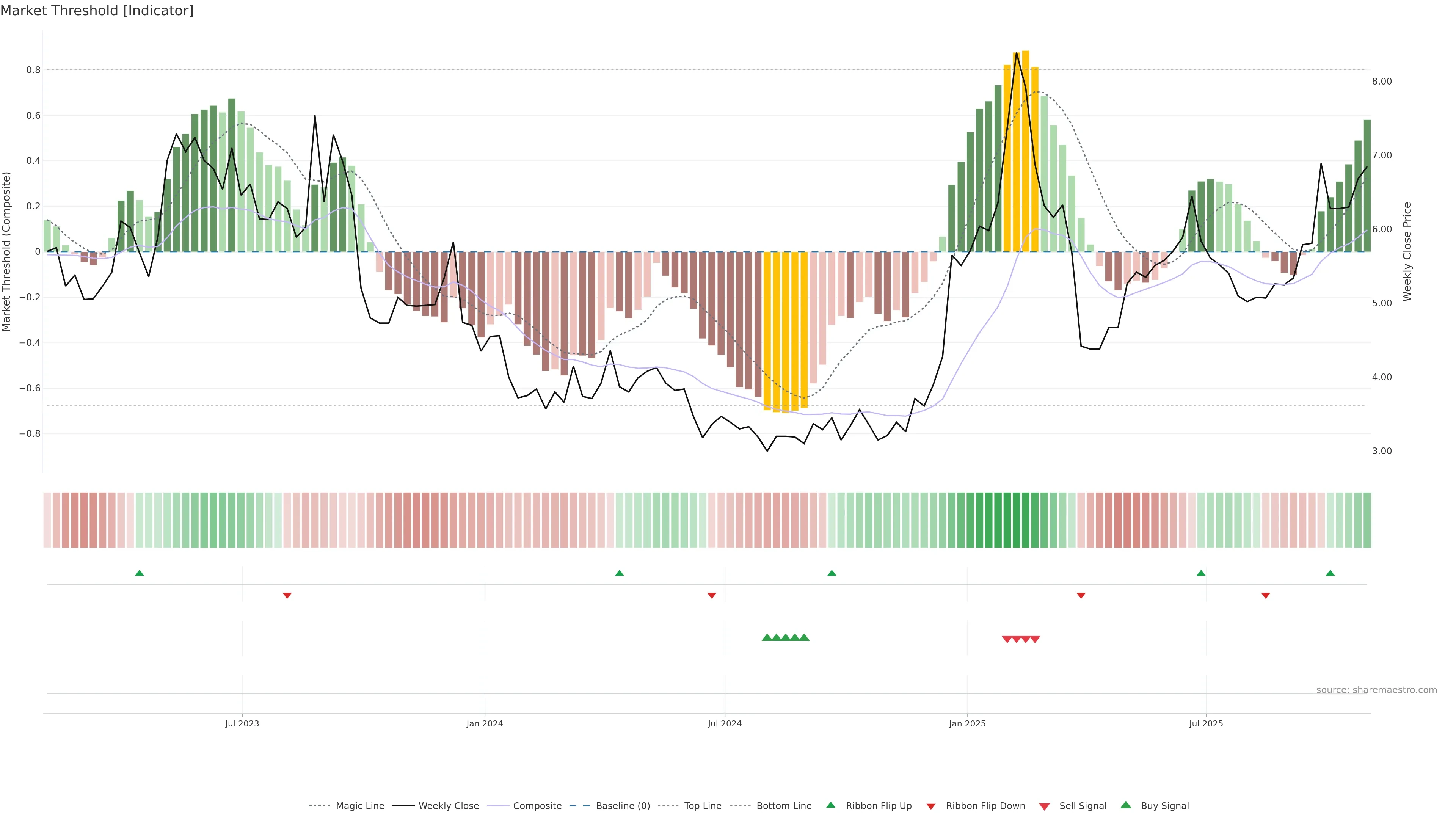
Task: Click Ribbon Flip Down legend triangle icon
Action: coord(931,806)
